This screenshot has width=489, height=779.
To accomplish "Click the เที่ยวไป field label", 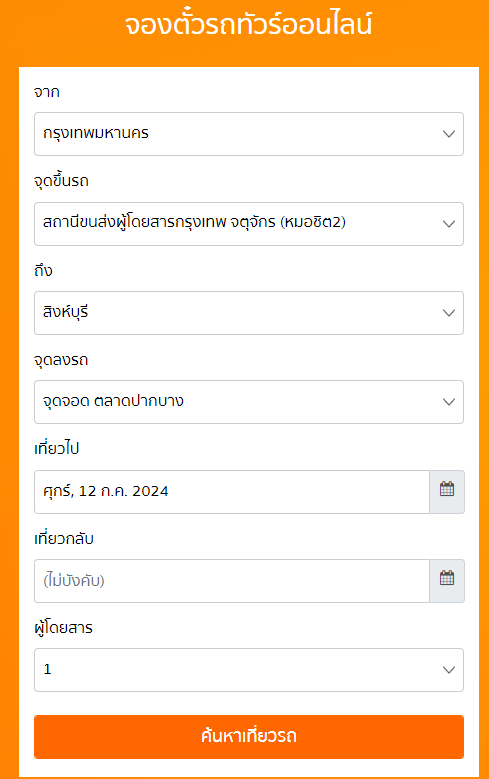I will [56, 449].
